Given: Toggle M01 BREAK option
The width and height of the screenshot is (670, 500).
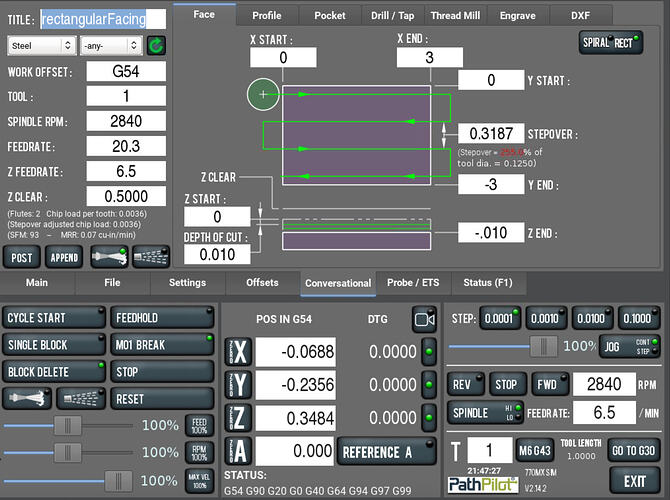Looking at the screenshot, I should [162, 345].
